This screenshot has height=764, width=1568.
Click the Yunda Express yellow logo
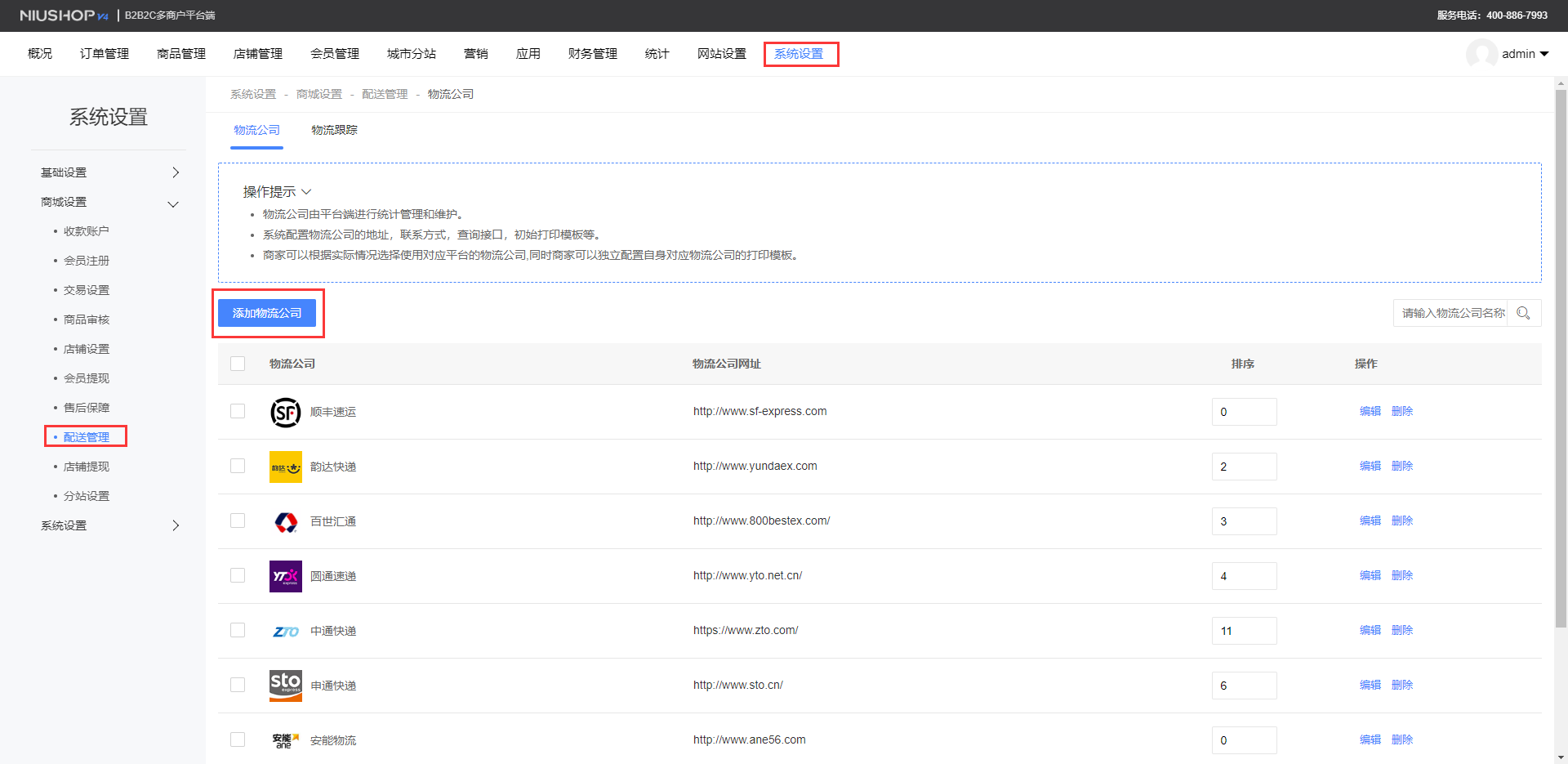point(286,467)
